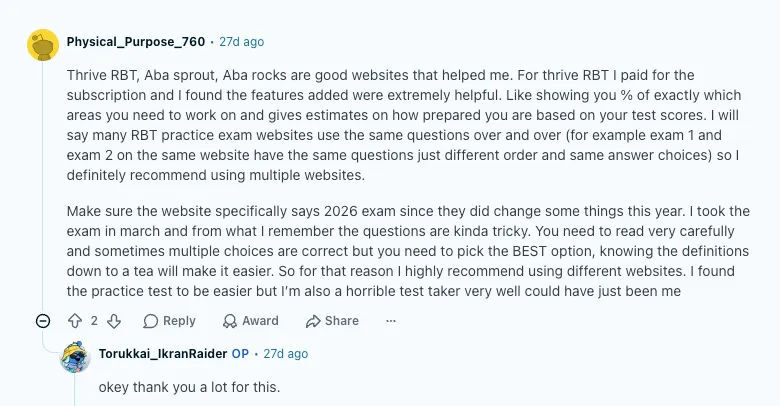Visit Physical_Purpose_760's profile via username
This screenshot has width=780, height=406.
[136, 42]
